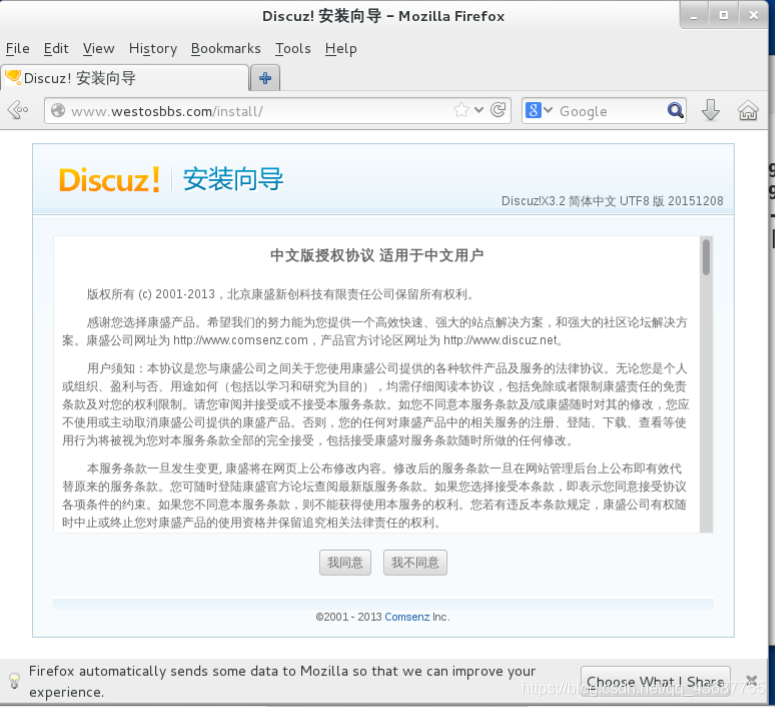Maximize the Firefox window
Image resolution: width=775 pixels, height=707 pixels.
click(x=724, y=16)
